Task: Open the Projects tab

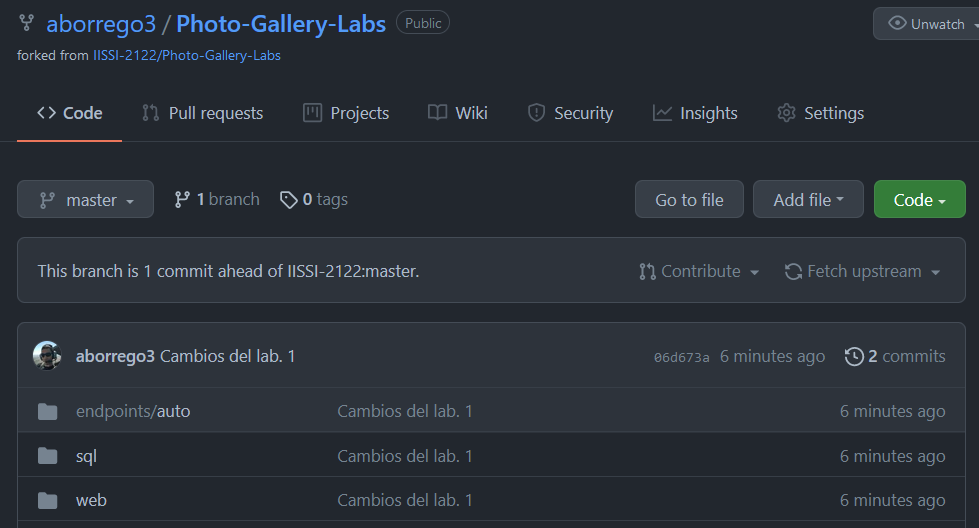Action: click(346, 113)
